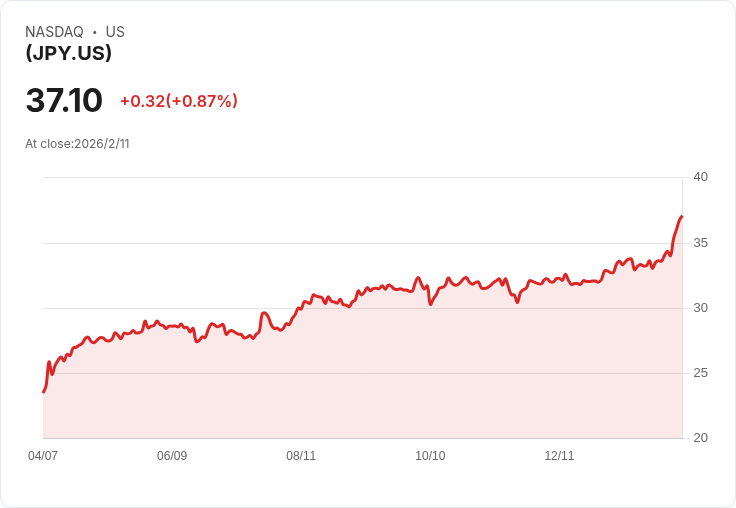Image resolution: width=736 pixels, height=508 pixels.
Task: Click the 12/11 date axis label
Action: 559,455
